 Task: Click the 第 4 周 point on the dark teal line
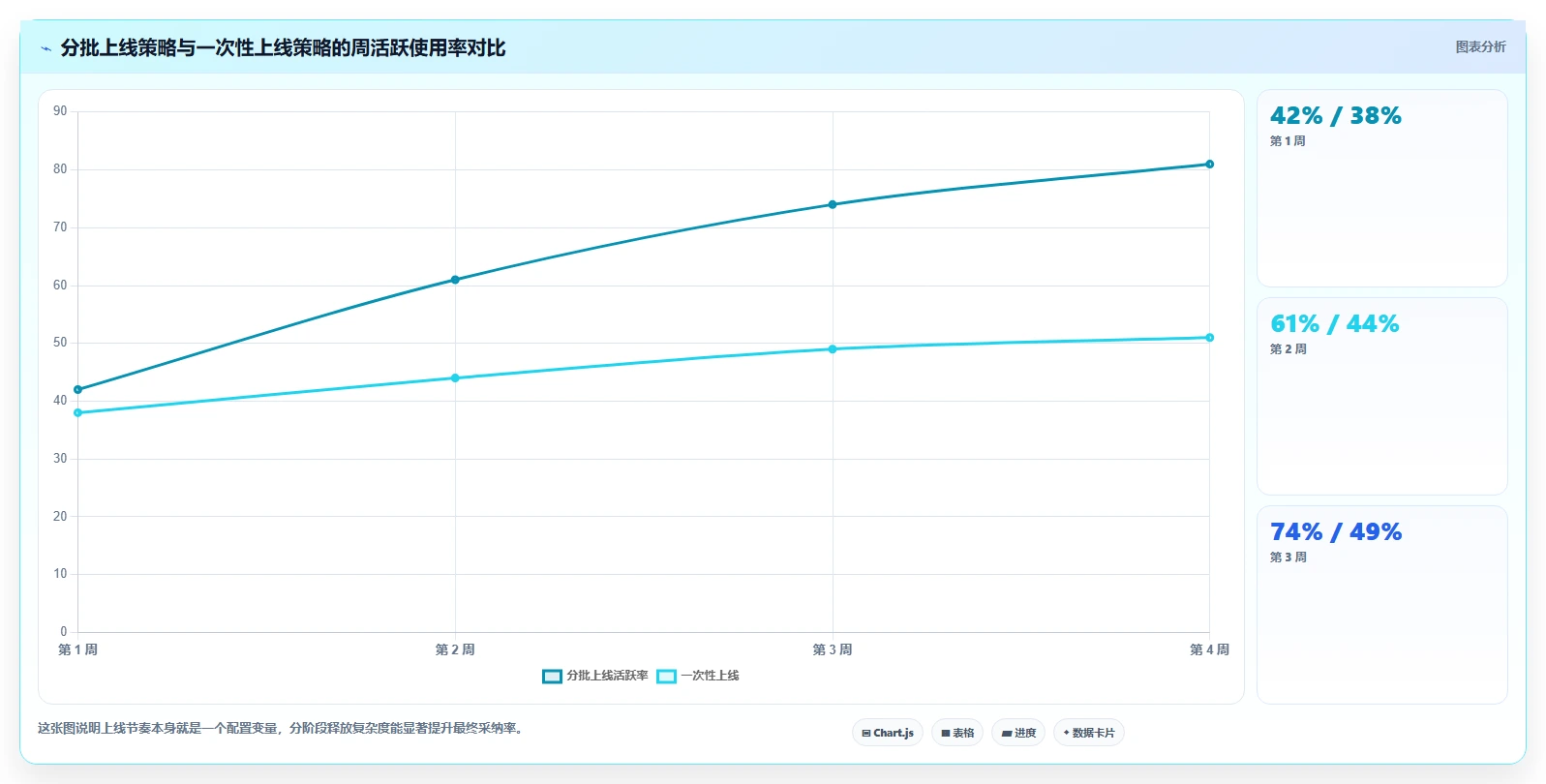(1209, 165)
